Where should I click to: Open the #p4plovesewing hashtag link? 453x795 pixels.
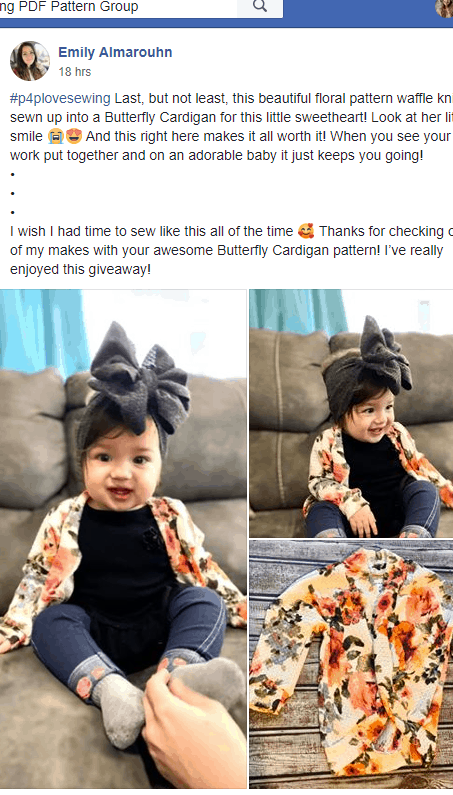point(60,98)
